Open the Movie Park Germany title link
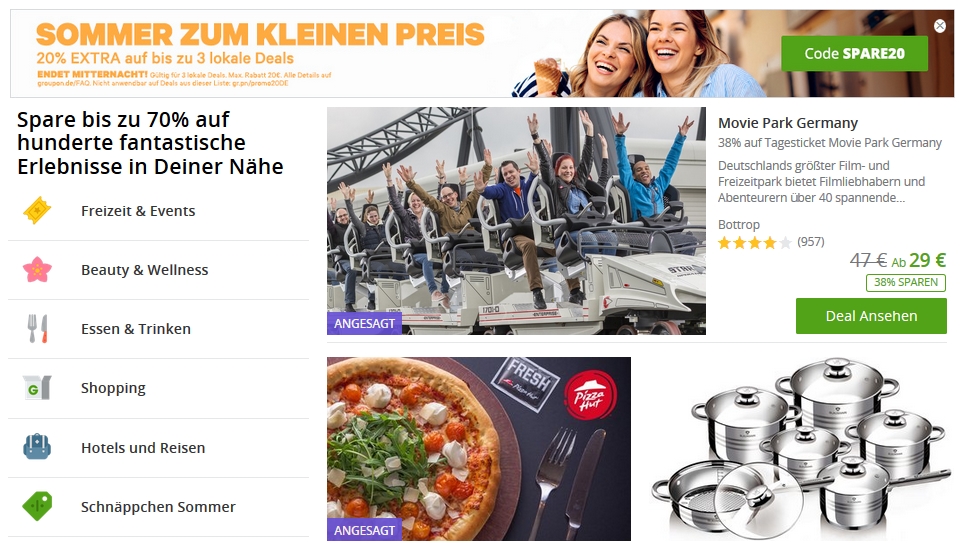Image resolution: width=961 pixels, height=543 pixels. tap(788, 123)
